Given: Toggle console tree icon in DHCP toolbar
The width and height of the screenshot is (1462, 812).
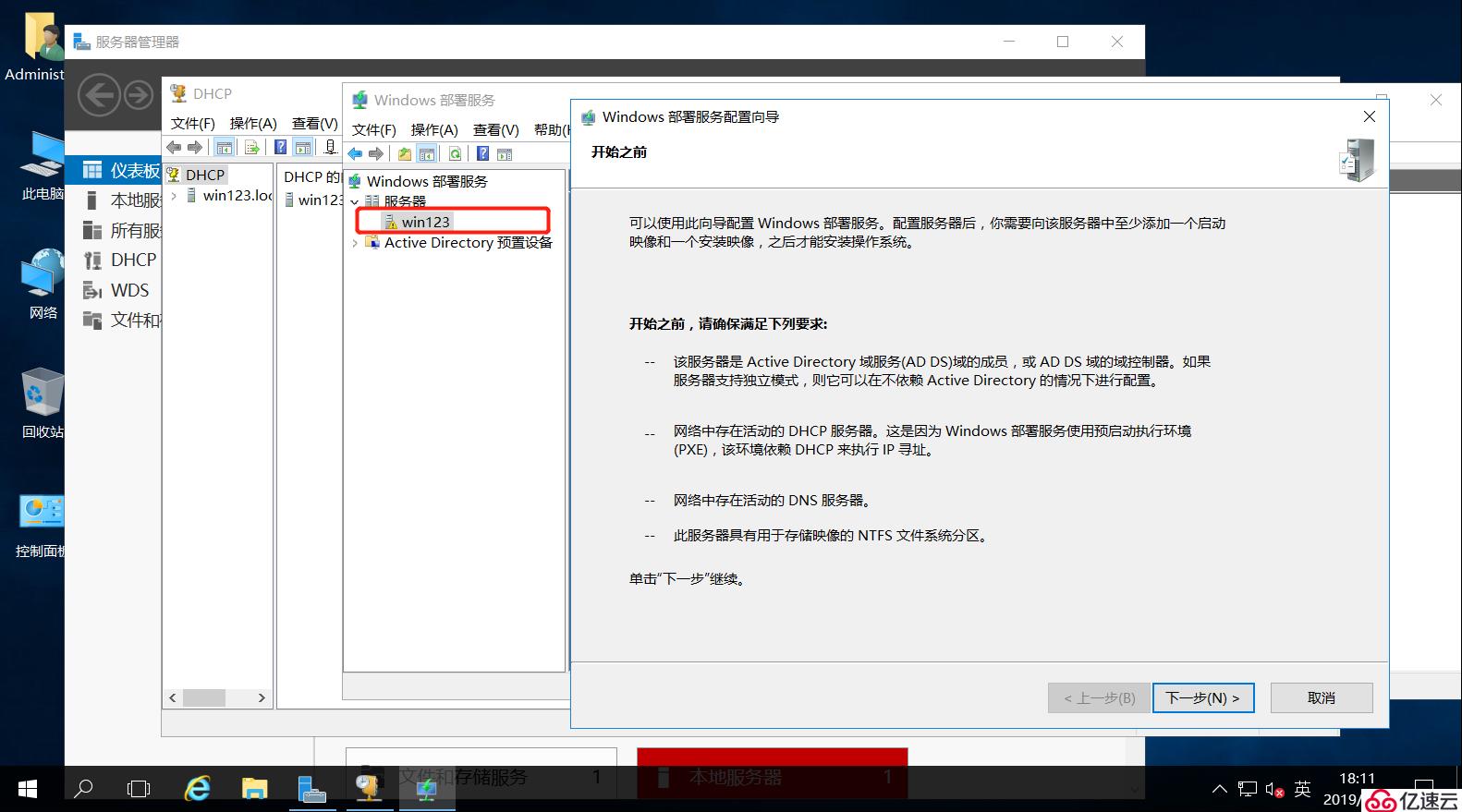Looking at the screenshot, I should pyautogui.click(x=224, y=147).
